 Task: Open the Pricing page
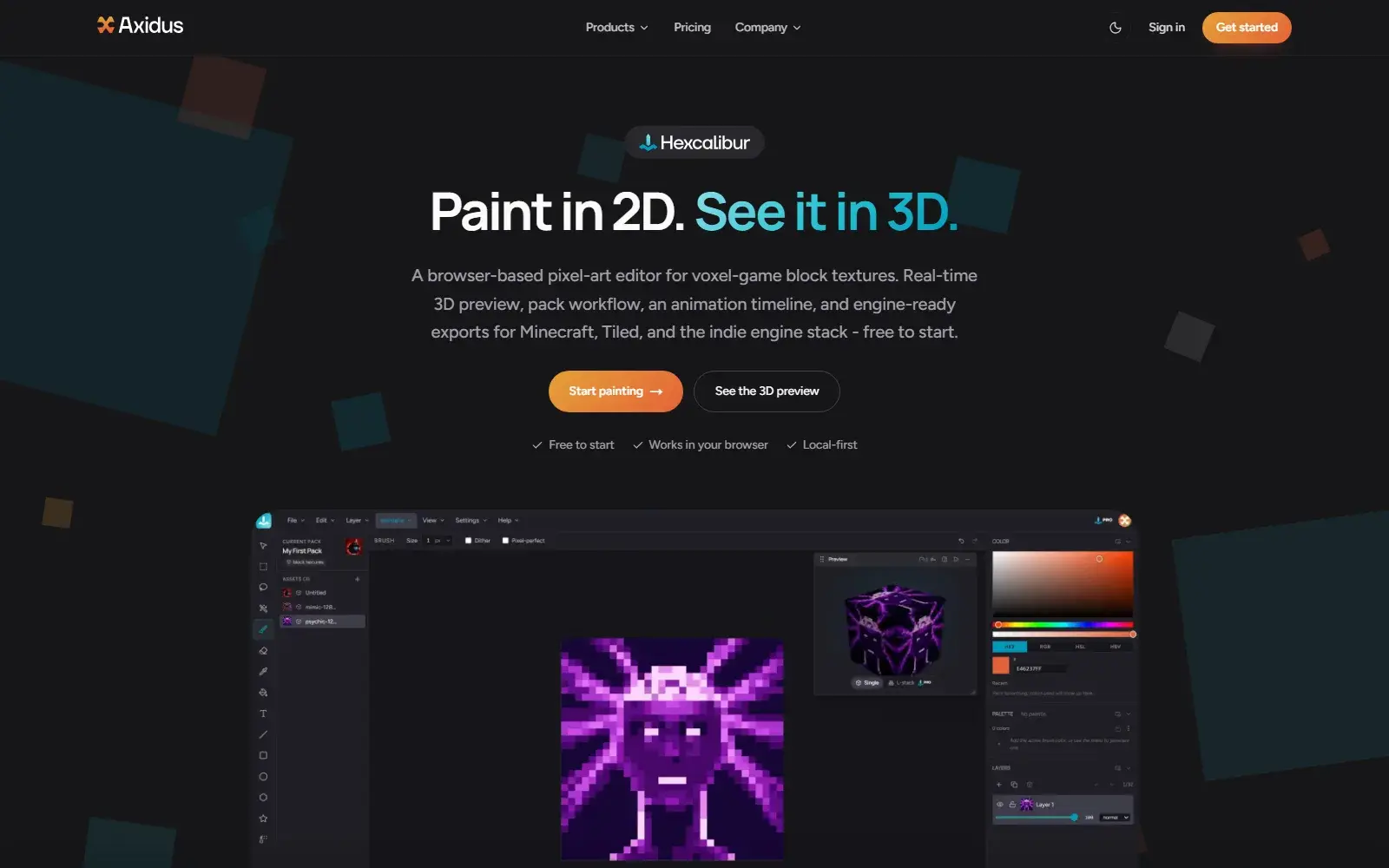(692, 28)
